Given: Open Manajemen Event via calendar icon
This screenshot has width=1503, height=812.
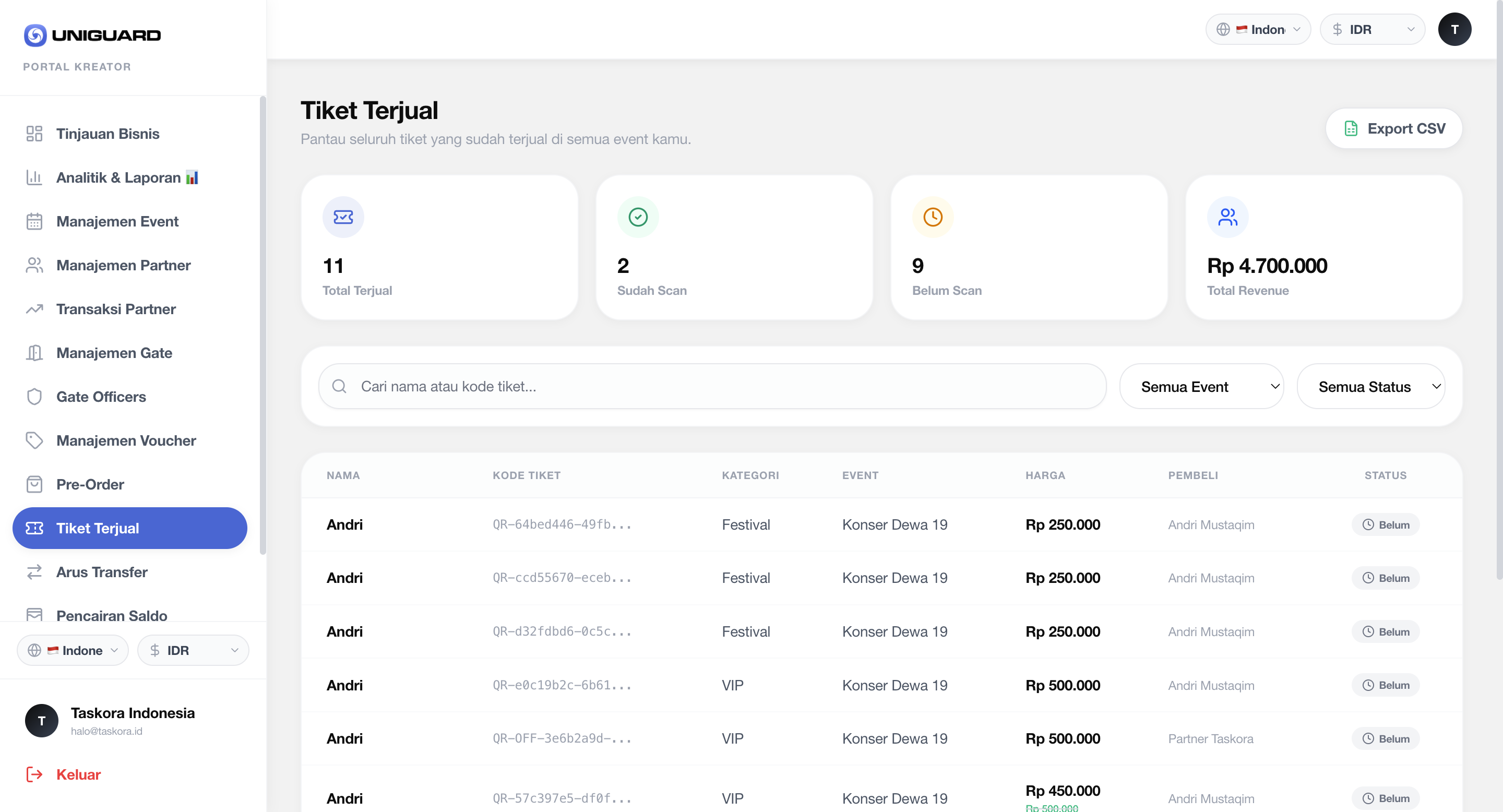Looking at the screenshot, I should click(x=34, y=221).
